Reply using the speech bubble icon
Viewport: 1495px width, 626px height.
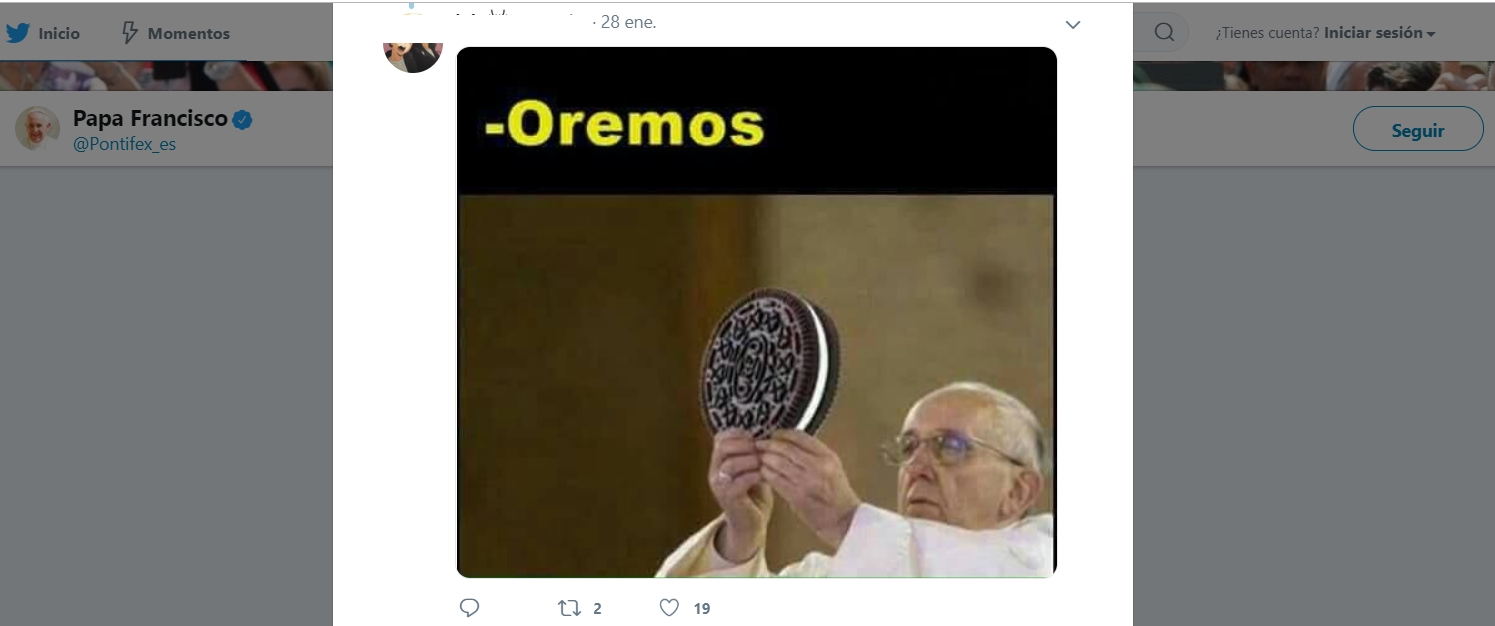pyautogui.click(x=469, y=607)
